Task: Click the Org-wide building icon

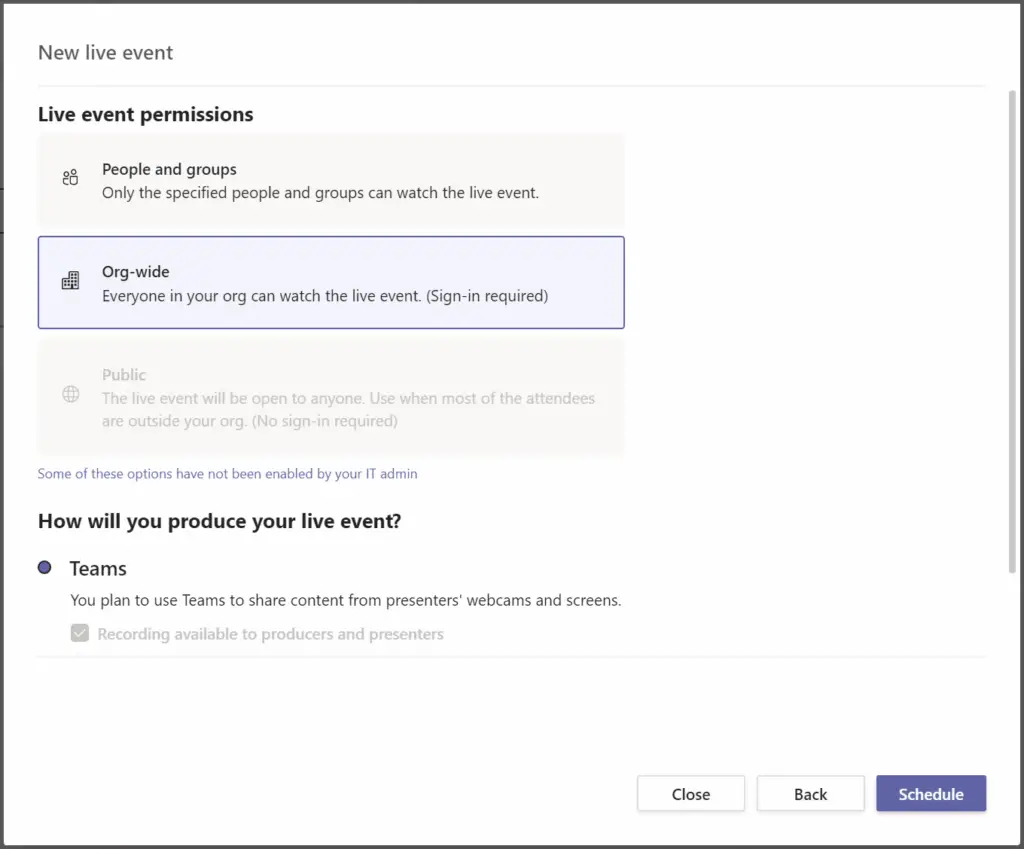Action: tap(71, 280)
